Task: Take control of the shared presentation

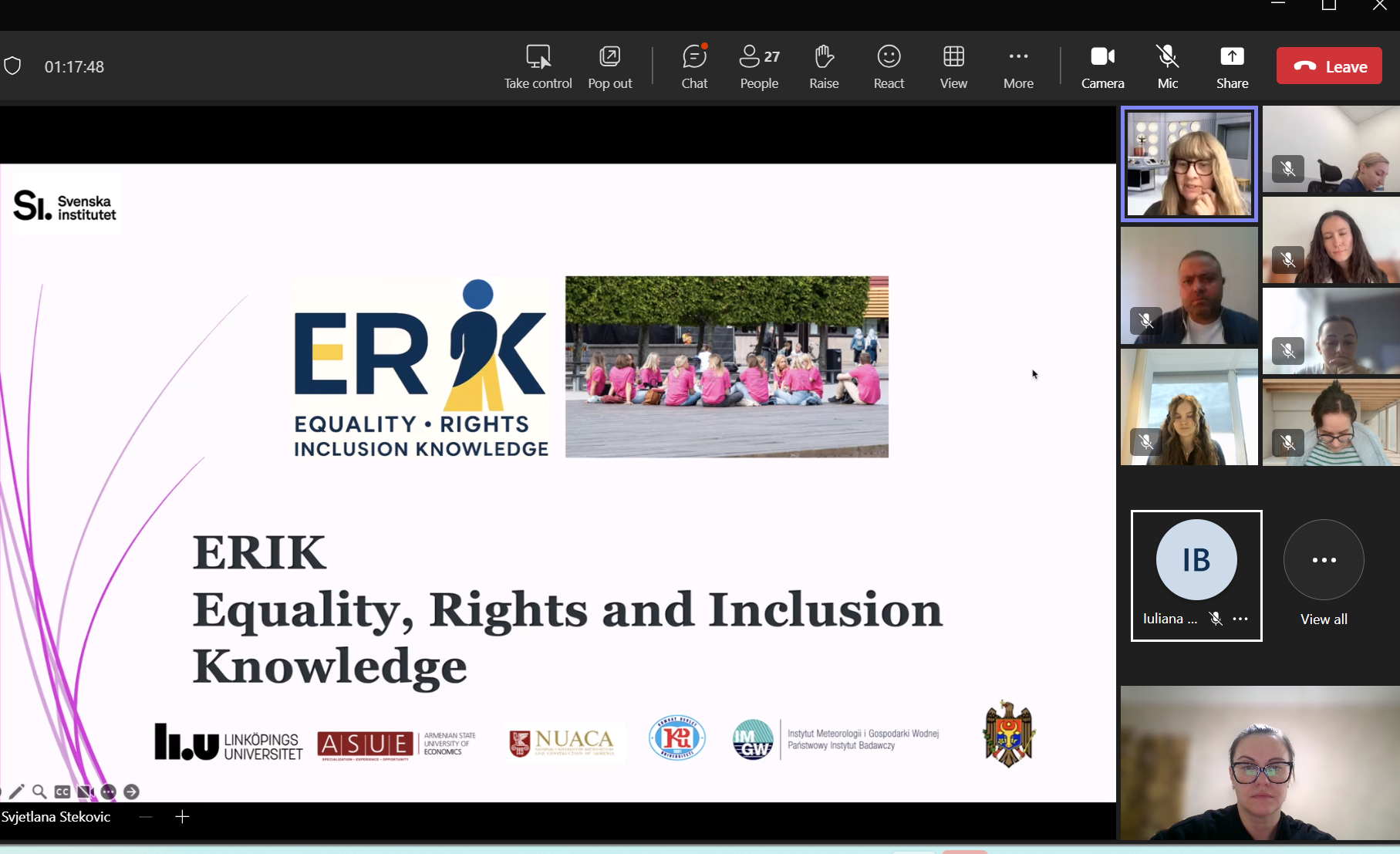Action: [538, 66]
